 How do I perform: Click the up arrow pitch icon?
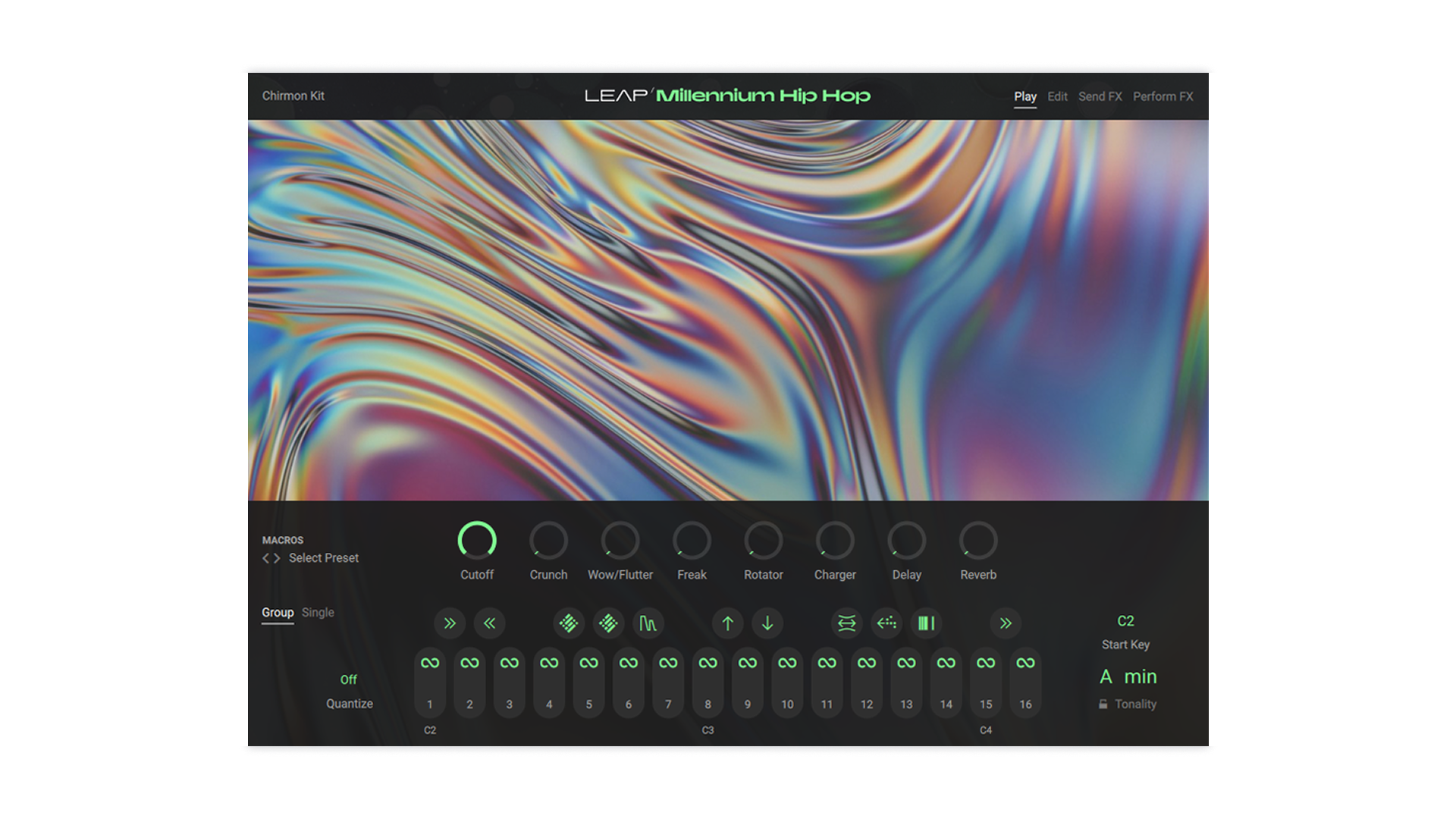727,623
